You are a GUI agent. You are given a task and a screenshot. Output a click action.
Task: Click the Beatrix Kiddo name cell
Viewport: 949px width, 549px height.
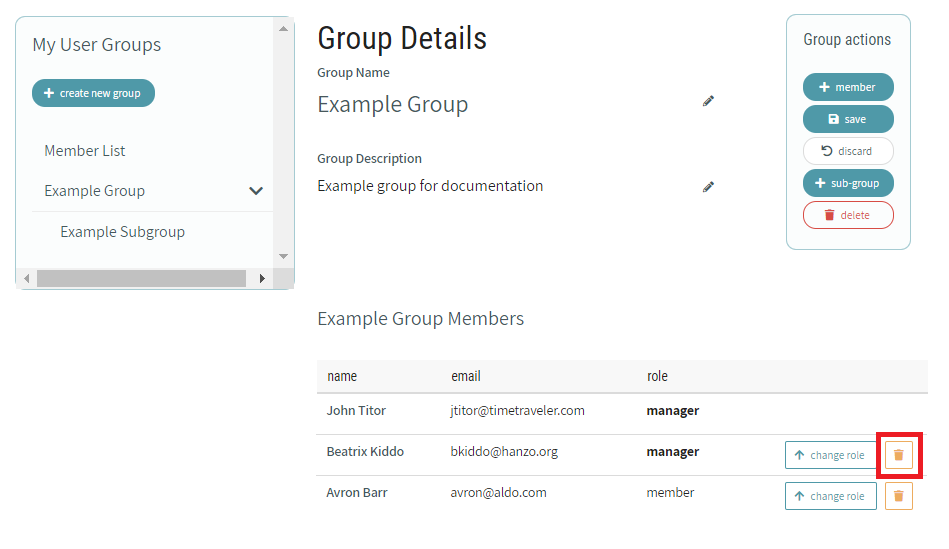pyautogui.click(x=365, y=452)
